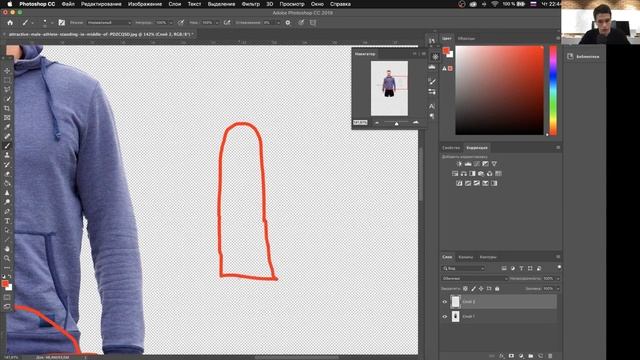Select the Lasso tool
Image resolution: width=640 pixels, height=360 pixels.
tap(7, 89)
